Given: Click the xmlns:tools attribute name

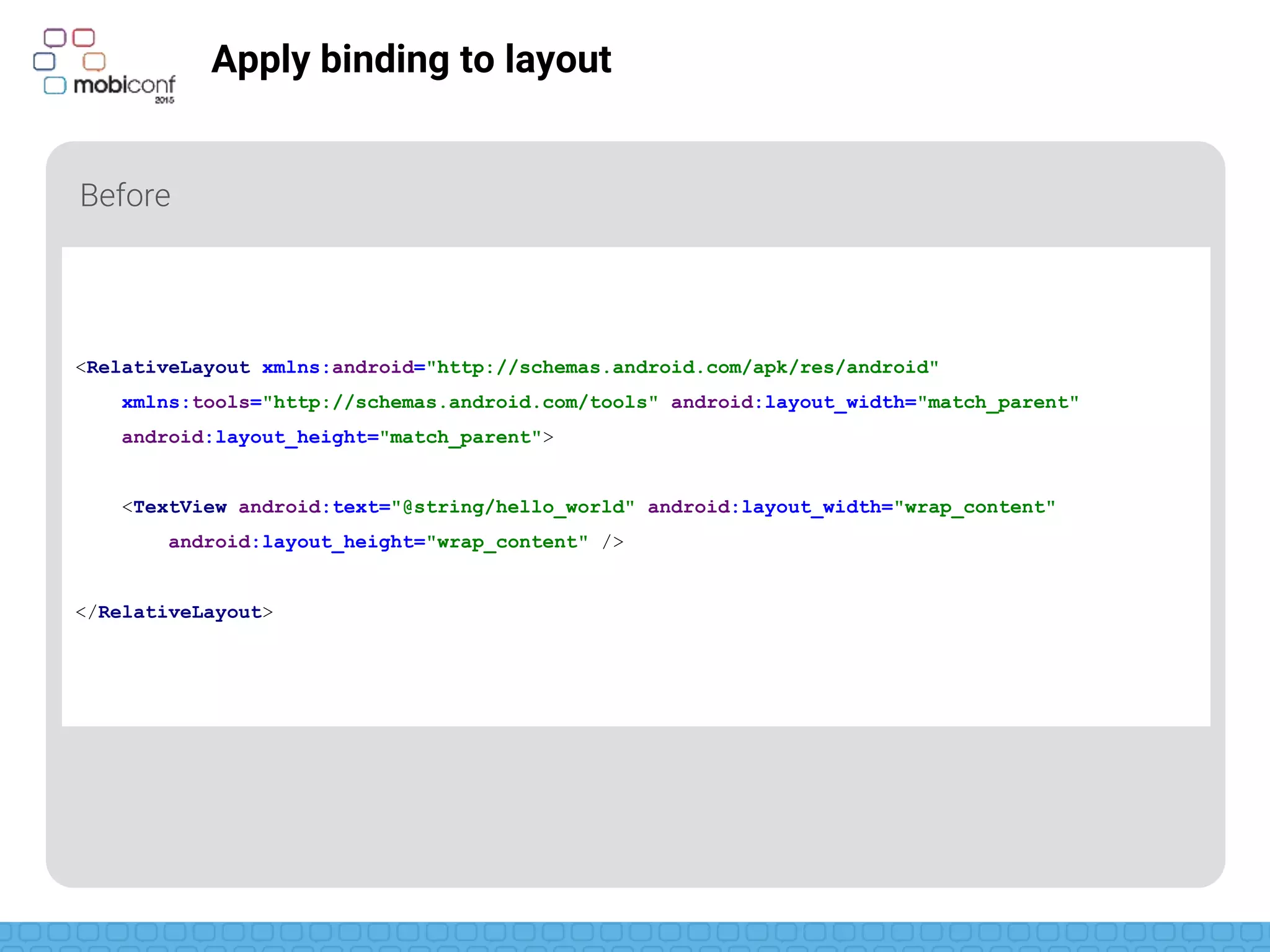Looking at the screenshot, I should click(x=186, y=403).
